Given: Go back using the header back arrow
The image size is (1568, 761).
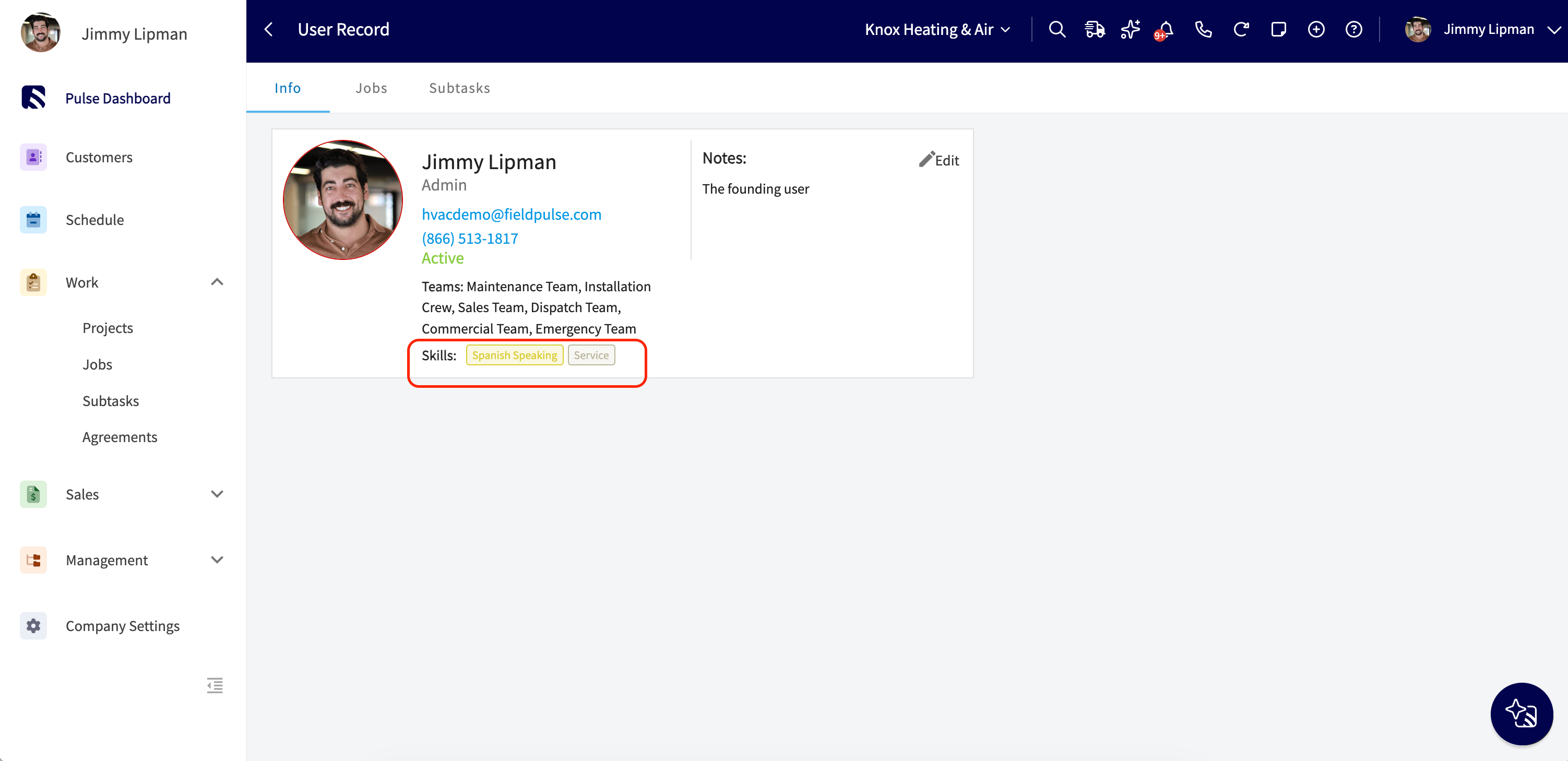Looking at the screenshot, I should click(268, 29).
